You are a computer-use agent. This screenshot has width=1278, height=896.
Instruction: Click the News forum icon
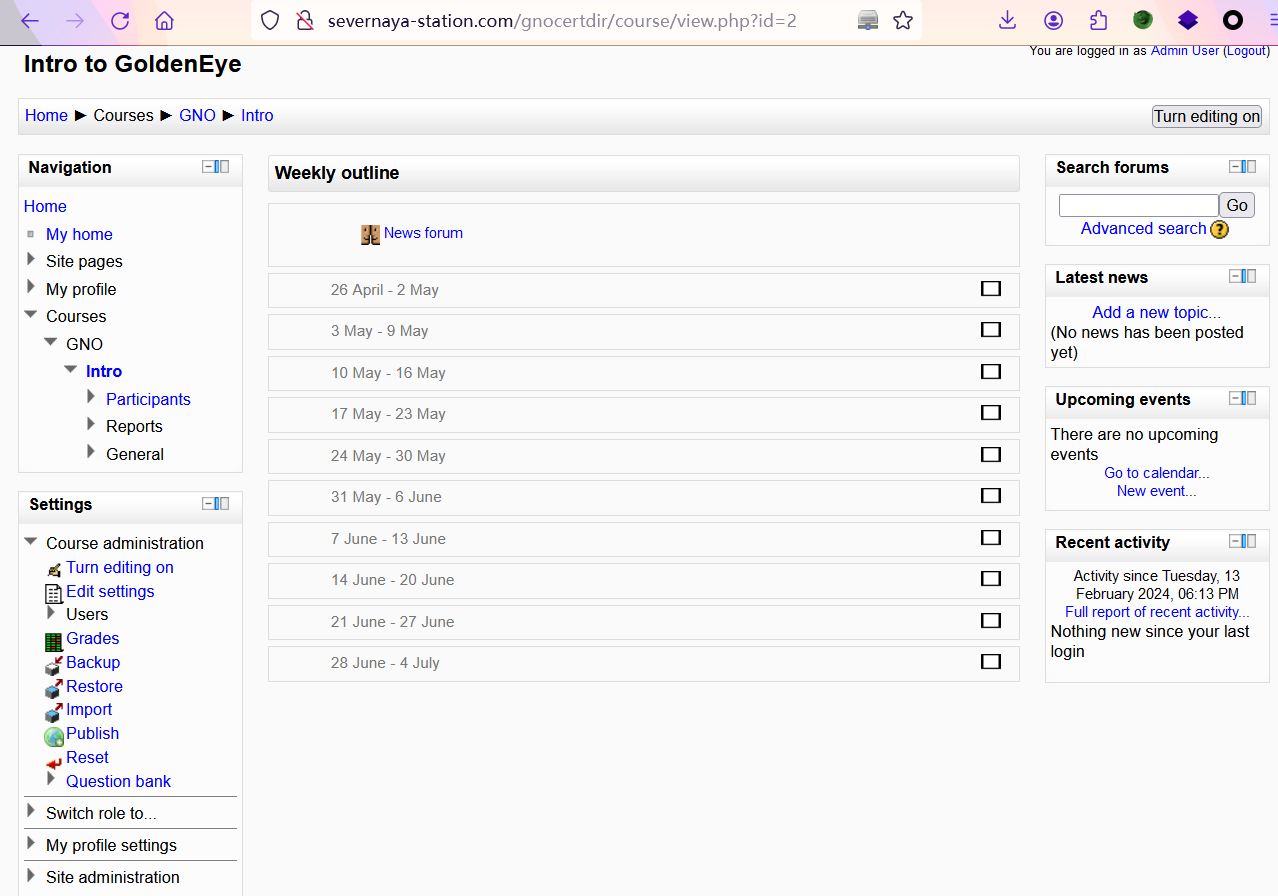click(x=370, y=234)
